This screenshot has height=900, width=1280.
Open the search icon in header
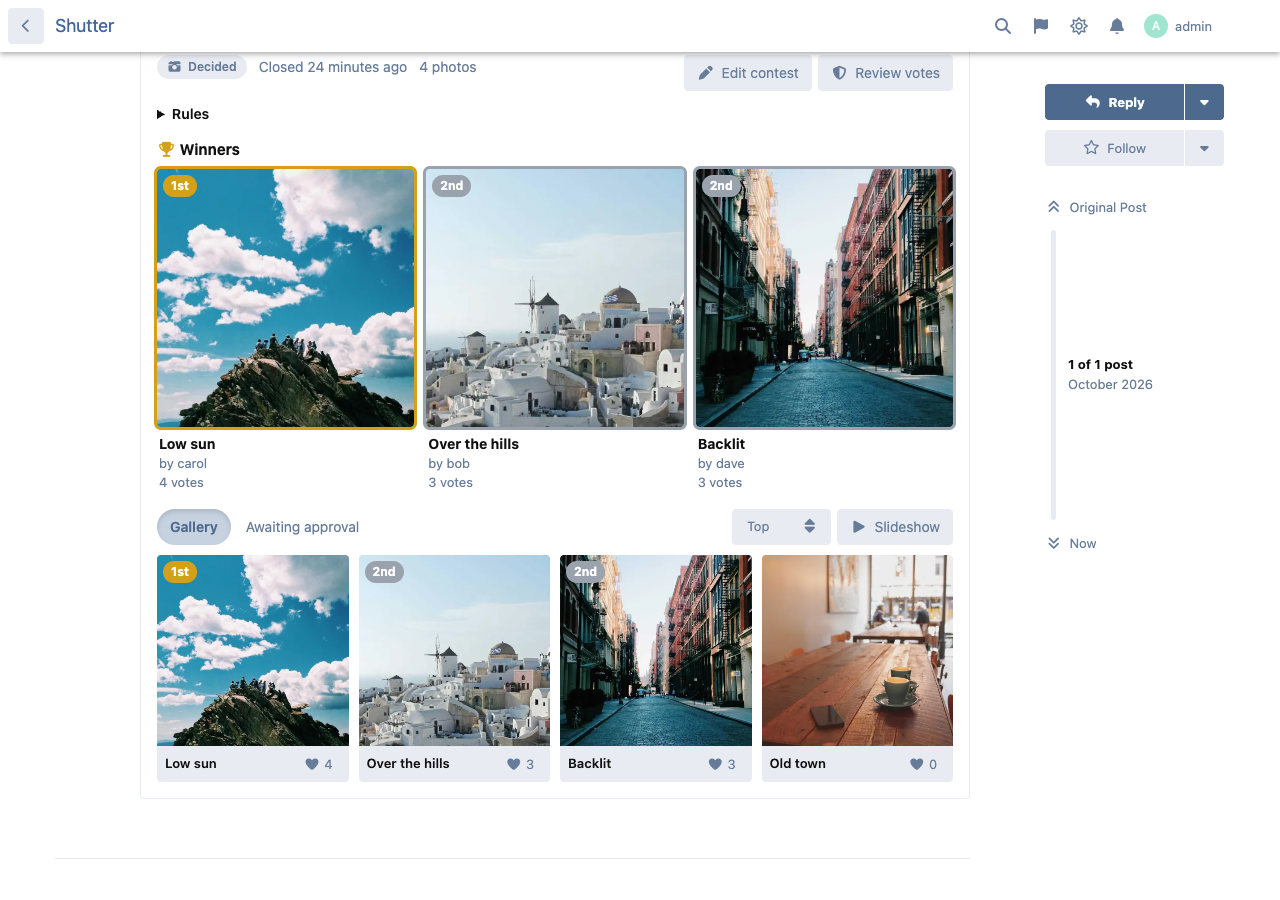coord(1003,26)
